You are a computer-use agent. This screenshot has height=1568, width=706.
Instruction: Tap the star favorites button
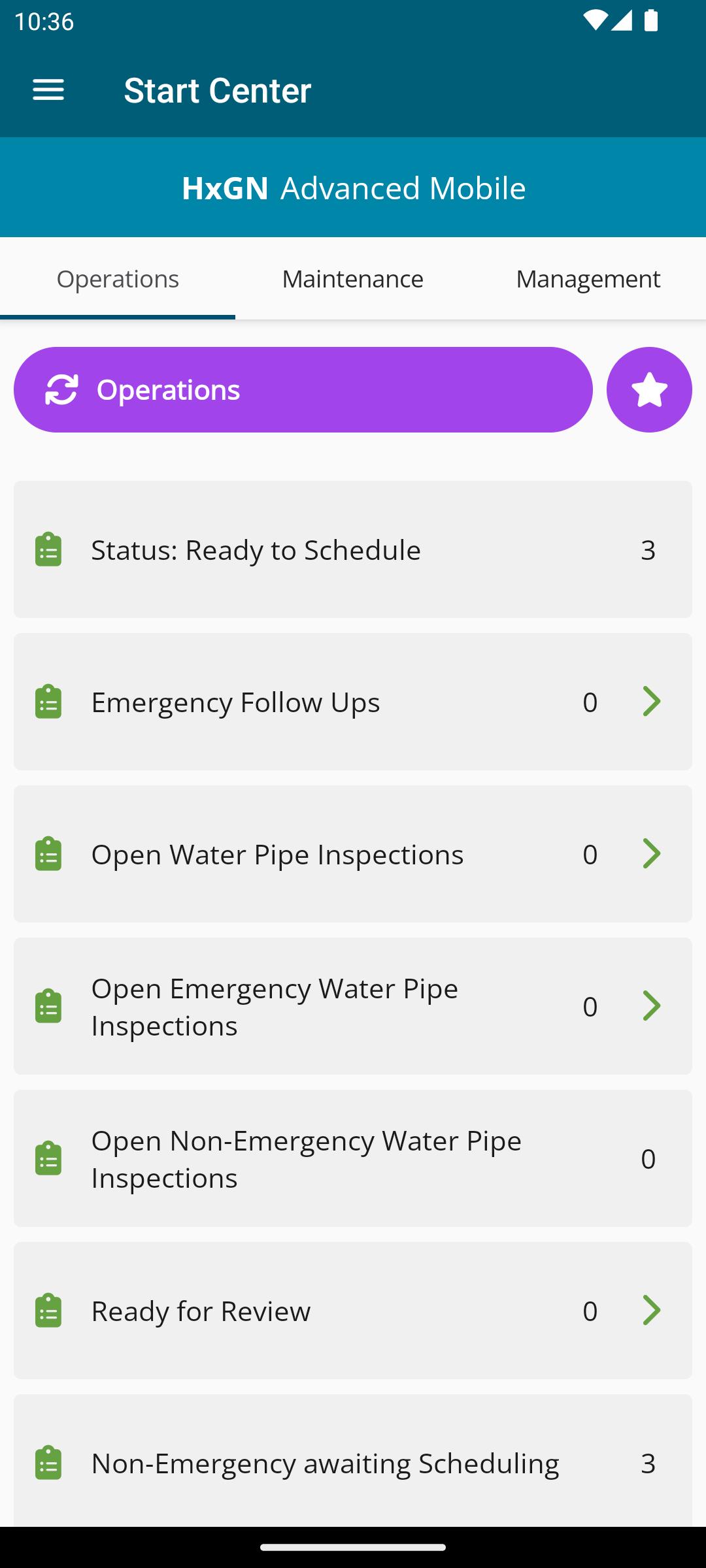point(649,389)
